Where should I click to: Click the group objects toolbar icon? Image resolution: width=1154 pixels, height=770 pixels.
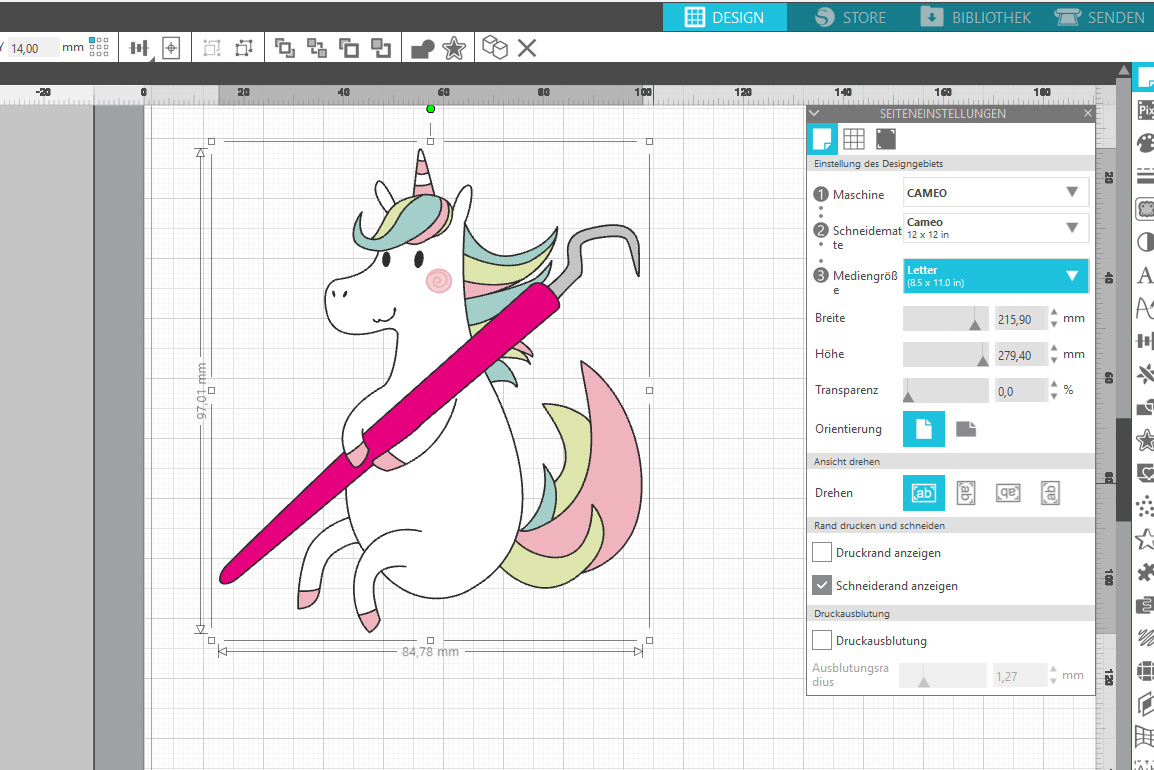click(x=212, y=48)
